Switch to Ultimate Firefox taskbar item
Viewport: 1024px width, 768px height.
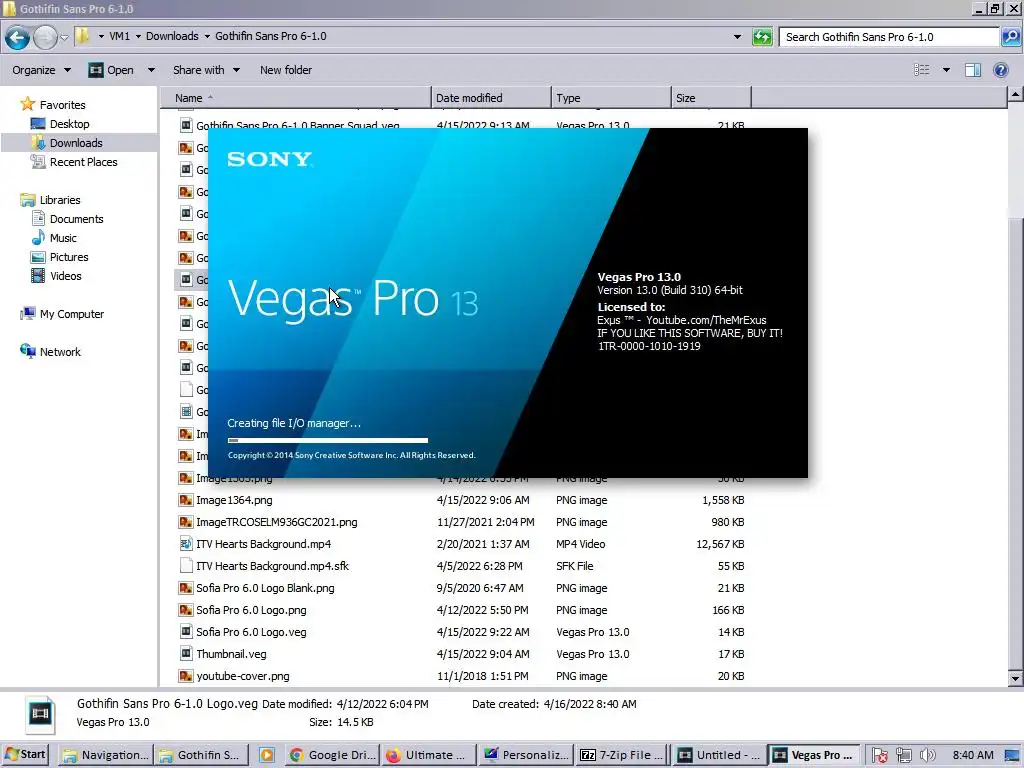click(428, 755)
